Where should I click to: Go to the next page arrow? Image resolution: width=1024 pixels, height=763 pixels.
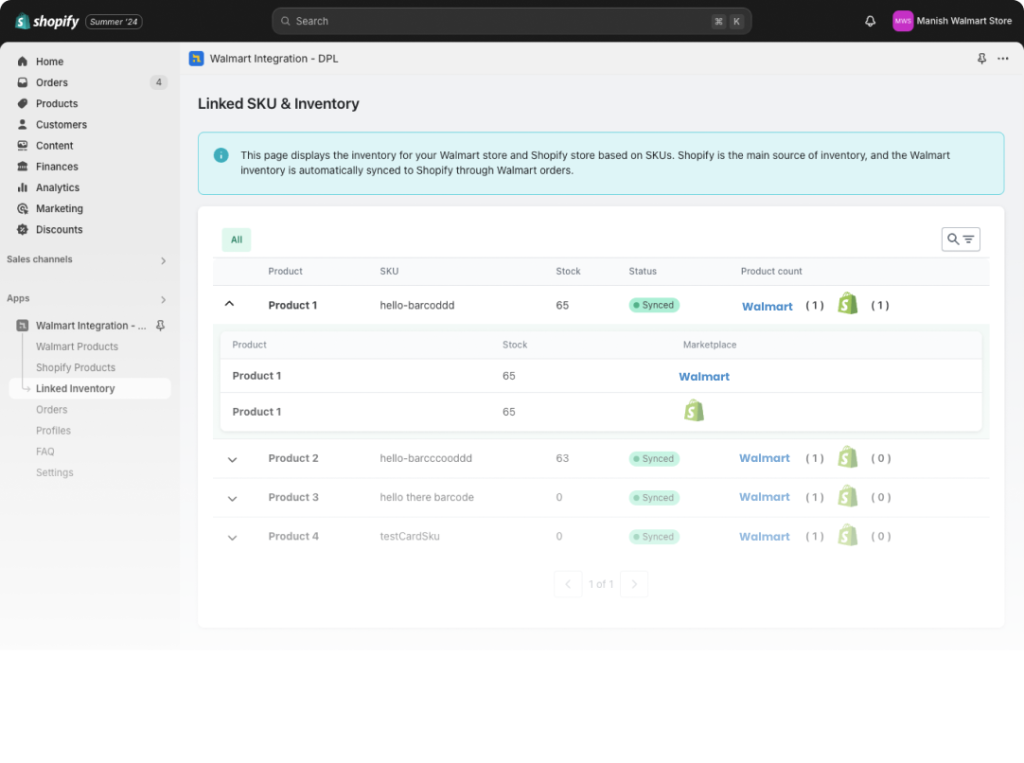click(x=633, y=584)
